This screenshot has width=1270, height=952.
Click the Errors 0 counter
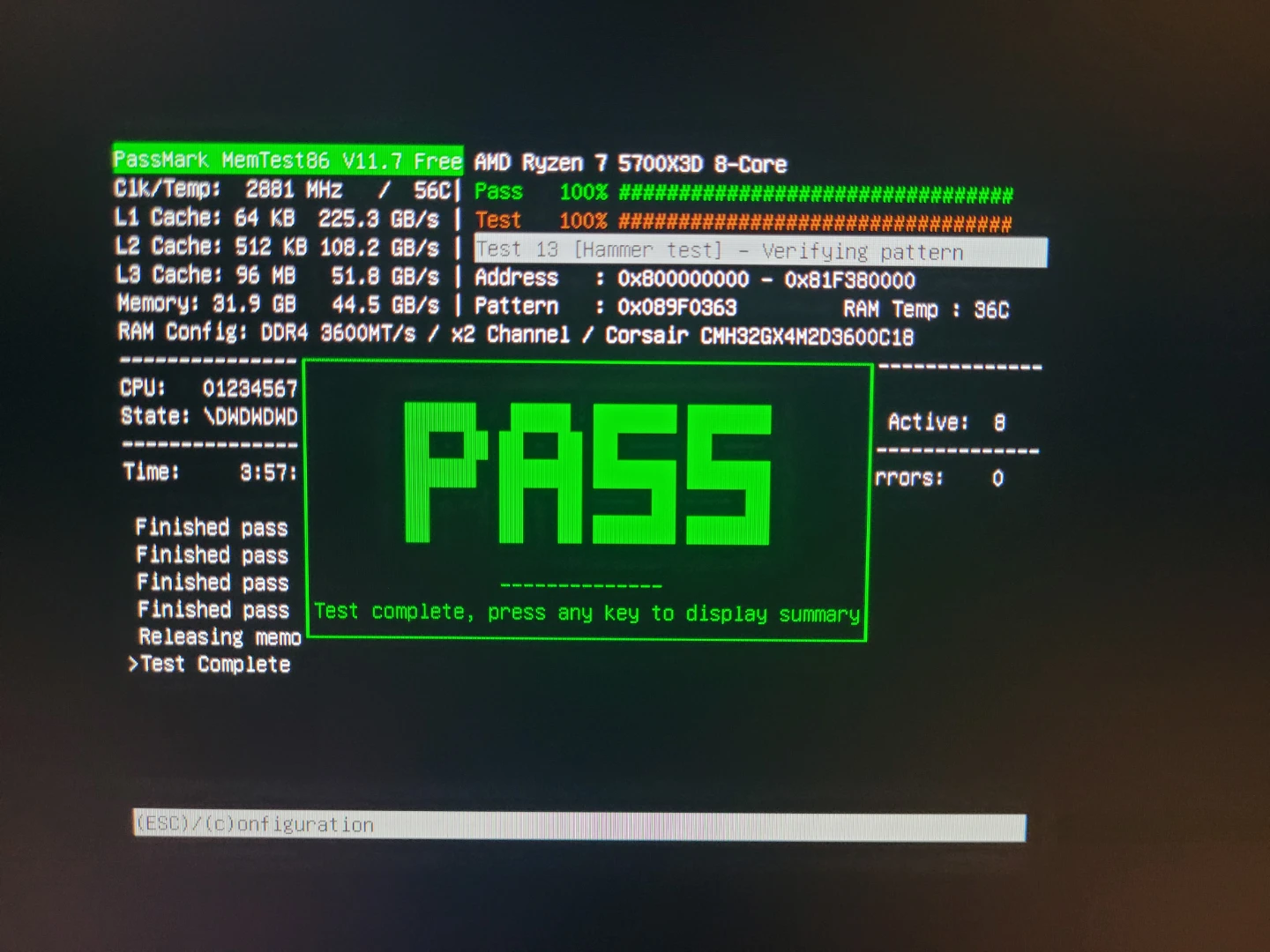click(x=939, y=479)
